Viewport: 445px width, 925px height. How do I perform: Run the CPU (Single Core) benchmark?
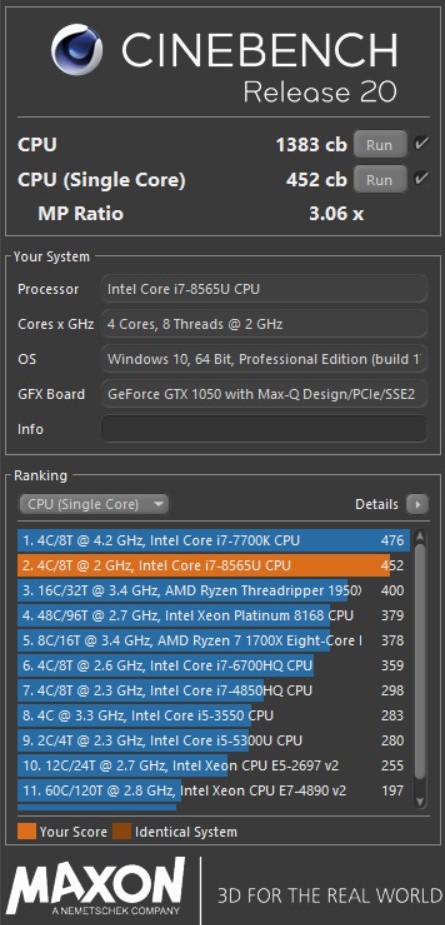(380, 179)
